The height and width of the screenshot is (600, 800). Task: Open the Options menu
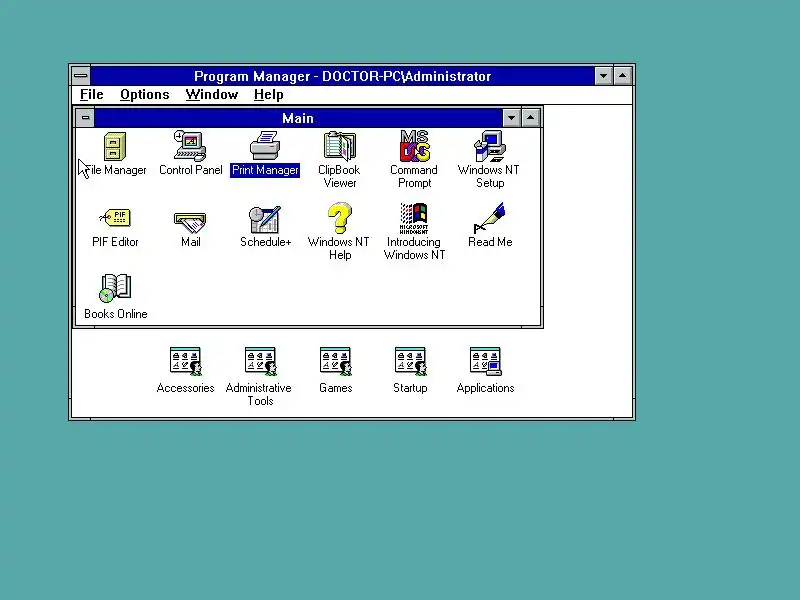[145, 95]
